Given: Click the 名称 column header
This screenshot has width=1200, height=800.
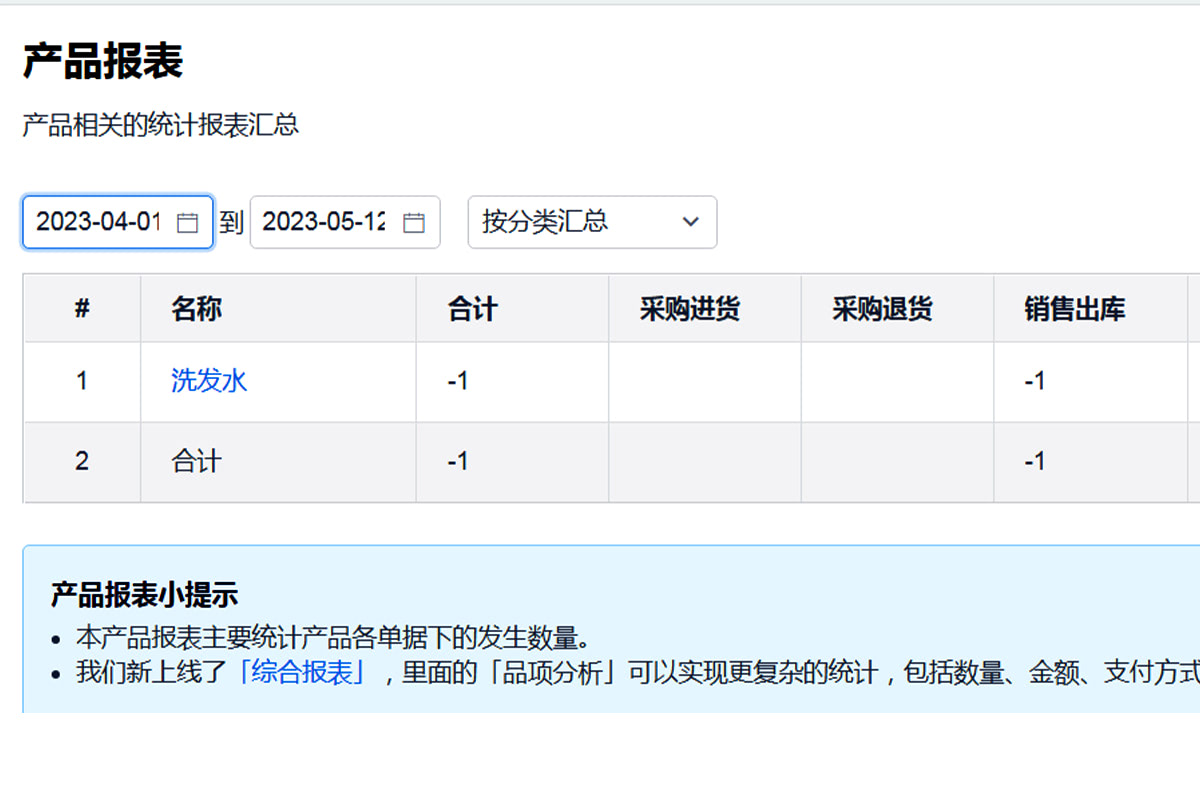Looking at the screenshot, I should (x=195, y=308).
